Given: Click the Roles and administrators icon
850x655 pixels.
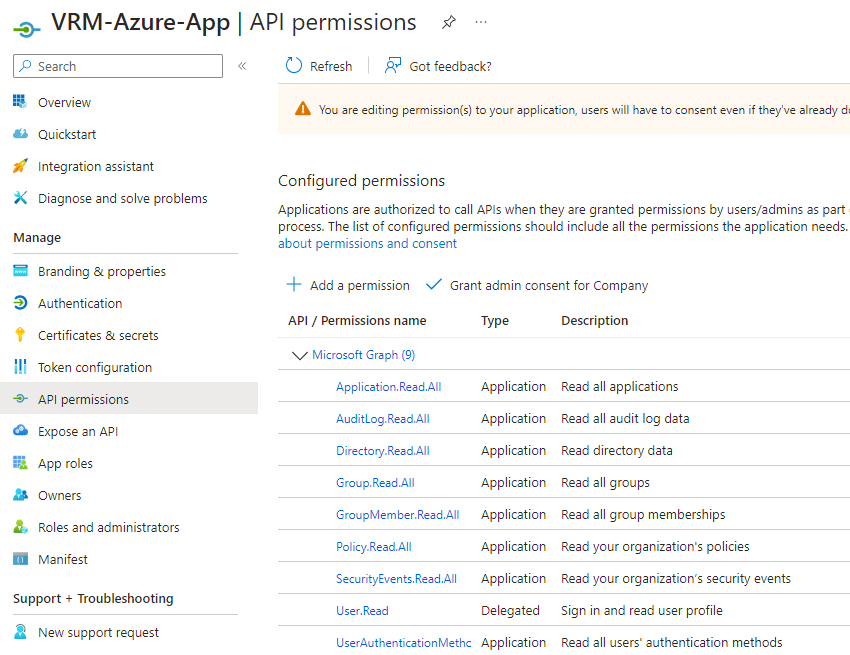Looking at the screenshot, I should tap(20, 526).
